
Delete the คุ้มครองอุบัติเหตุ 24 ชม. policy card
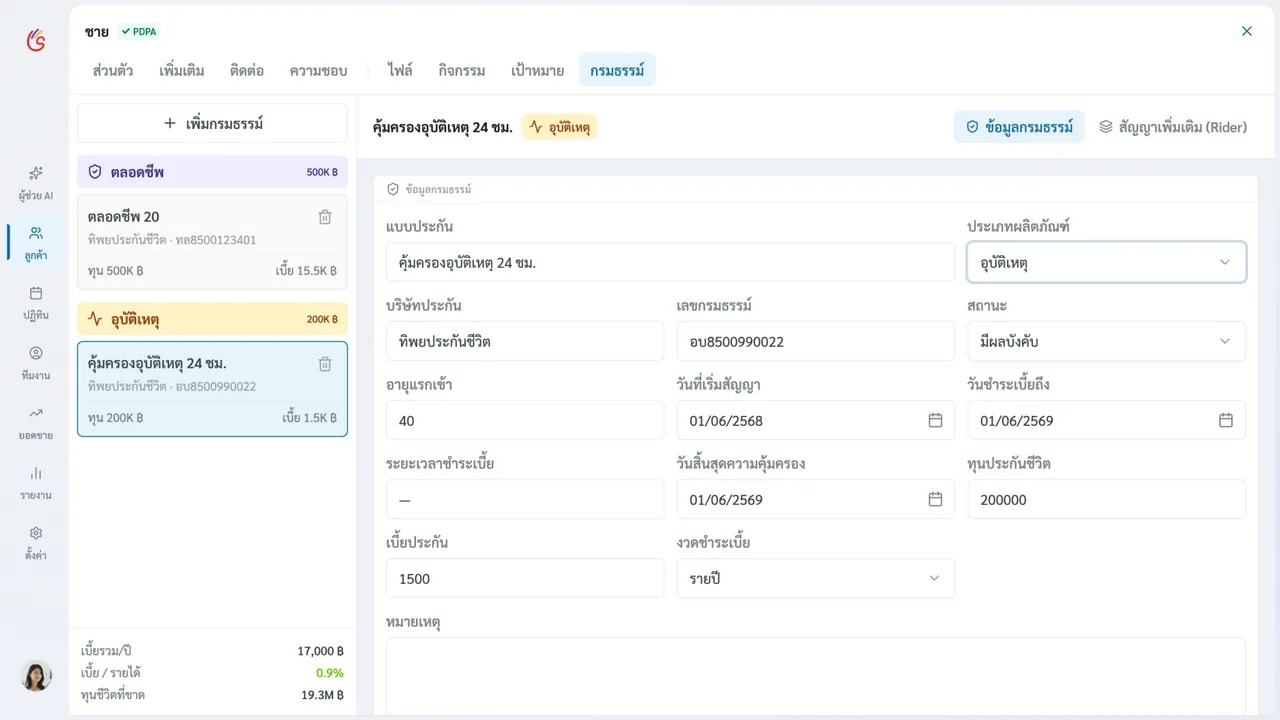point(325,364)
